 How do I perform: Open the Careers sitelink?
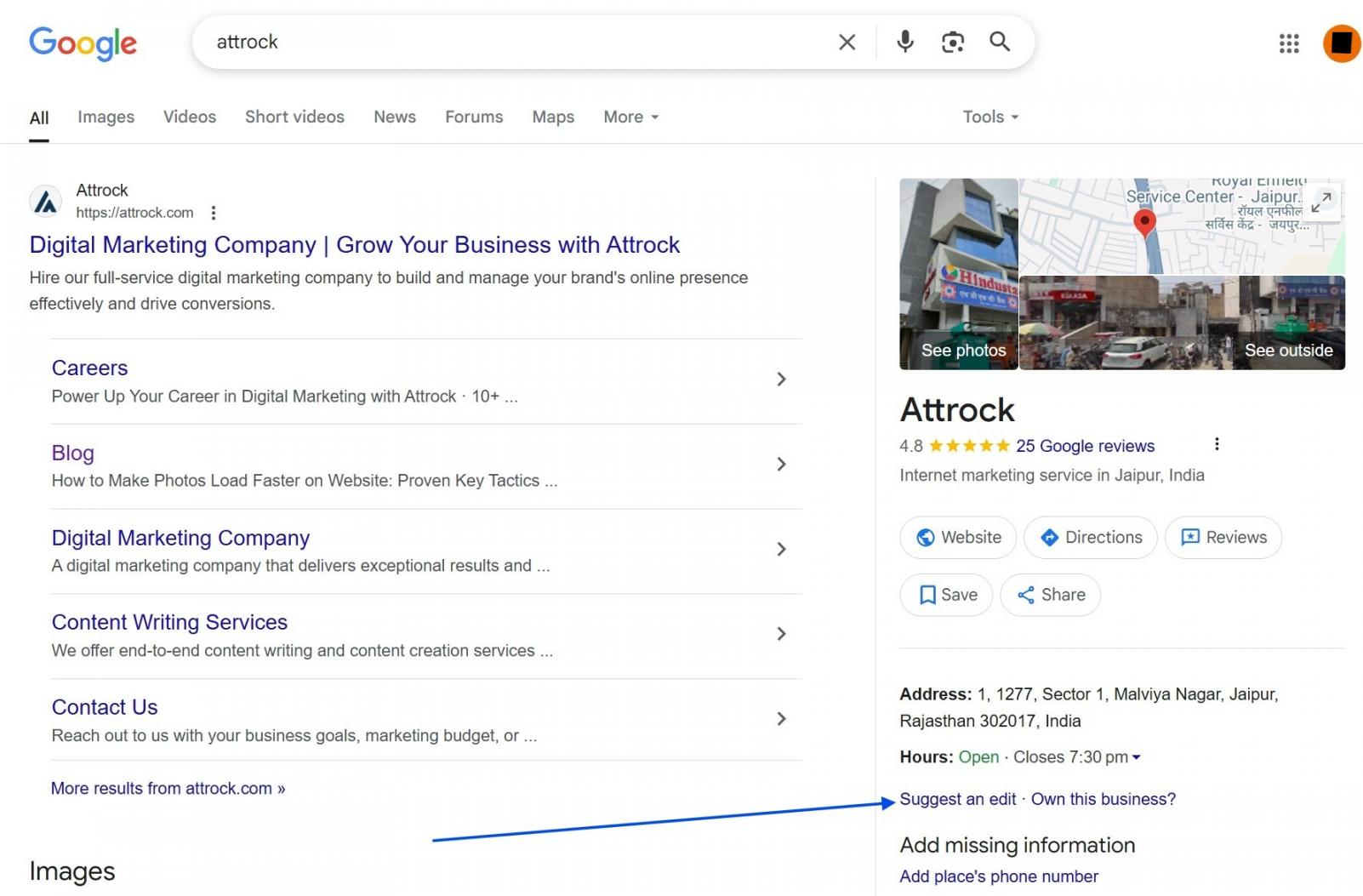point(89,368)
